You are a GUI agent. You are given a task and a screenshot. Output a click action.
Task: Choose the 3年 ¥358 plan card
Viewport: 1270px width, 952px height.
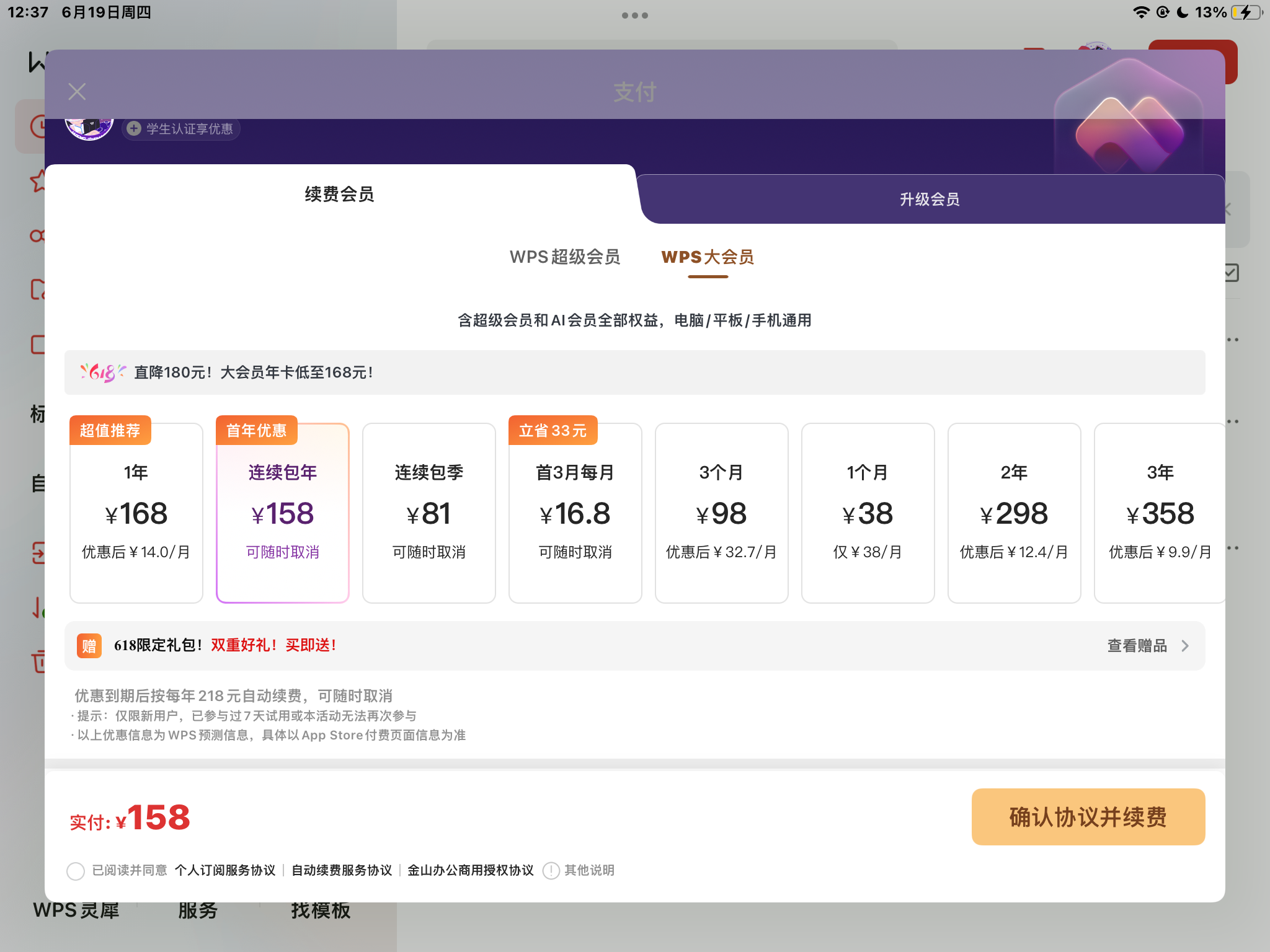pos(1160,513)
